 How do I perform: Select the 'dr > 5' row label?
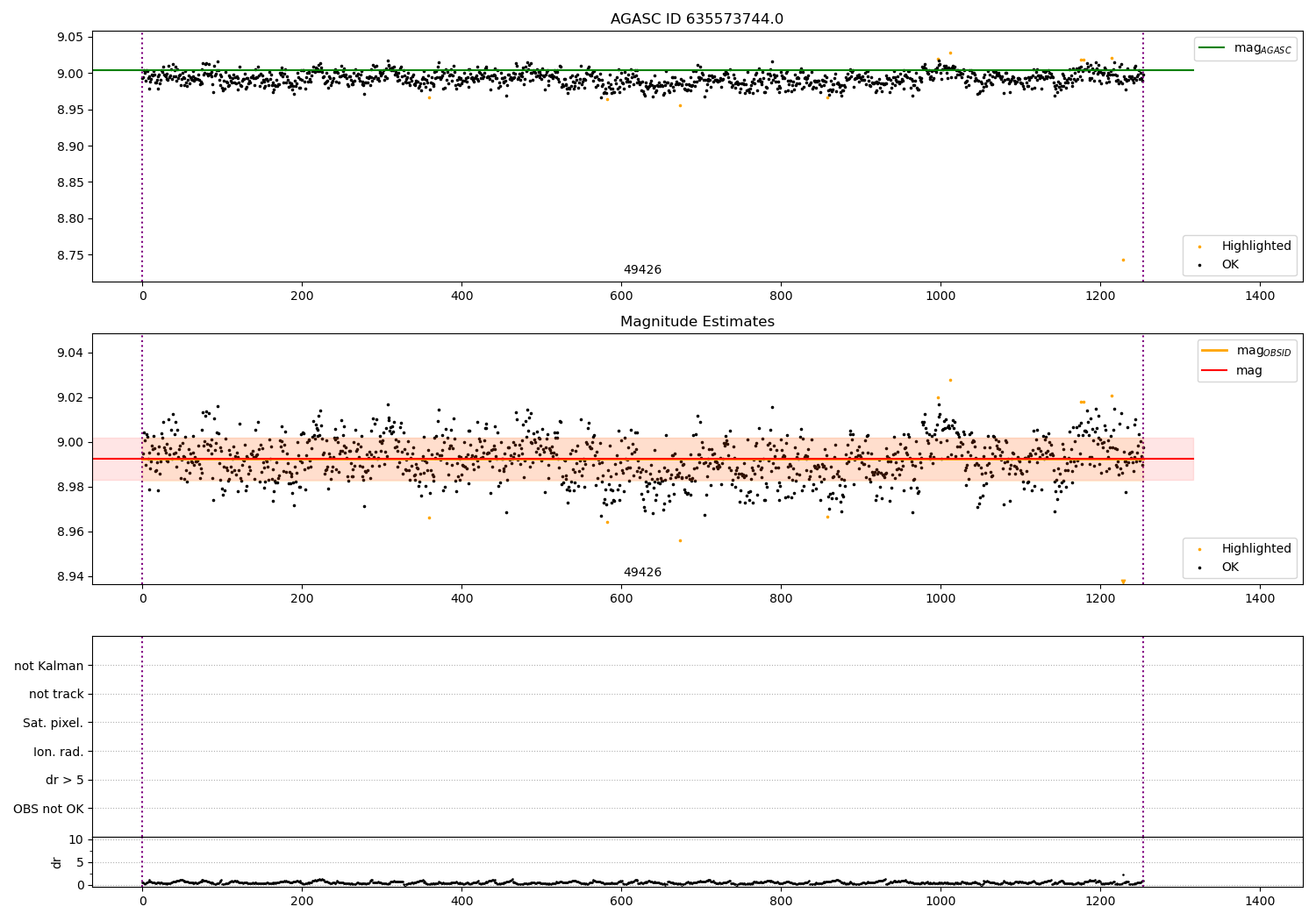point(65,780)
